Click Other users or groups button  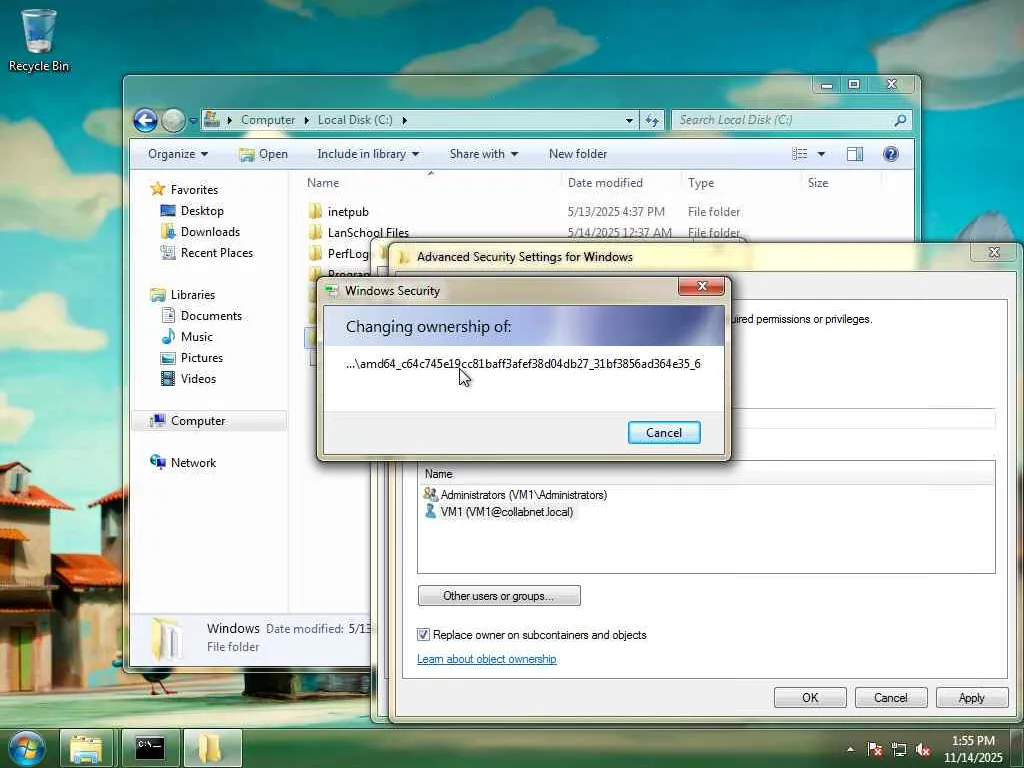(x=499, y=596)
